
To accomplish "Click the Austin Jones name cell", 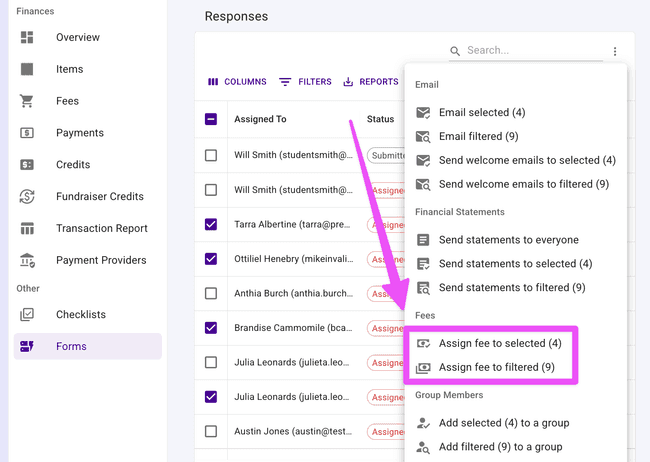I will coord(293,431).
